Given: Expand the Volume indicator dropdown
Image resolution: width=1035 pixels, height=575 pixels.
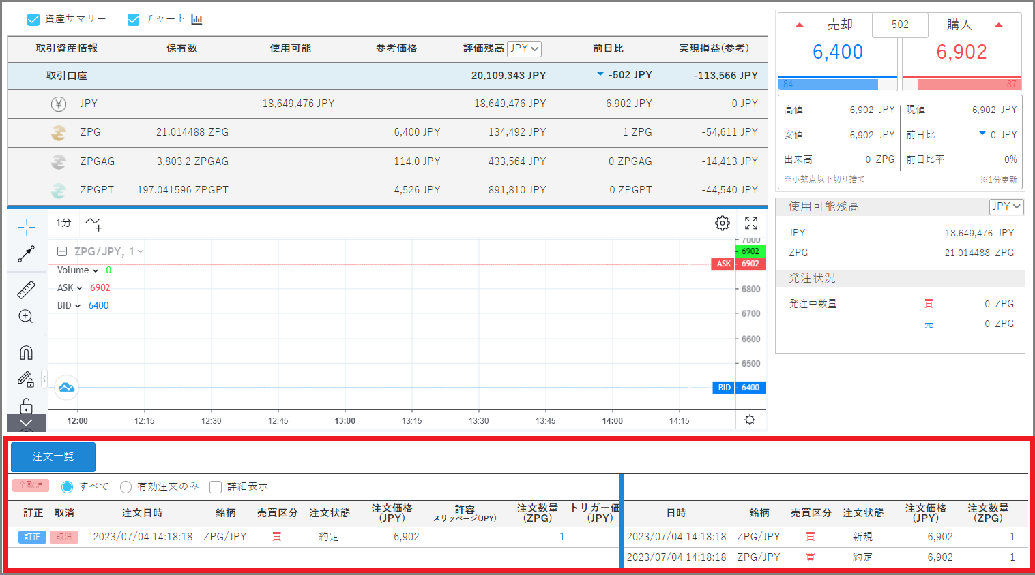Looking at the screenshot, I should [x=96, y=271].
